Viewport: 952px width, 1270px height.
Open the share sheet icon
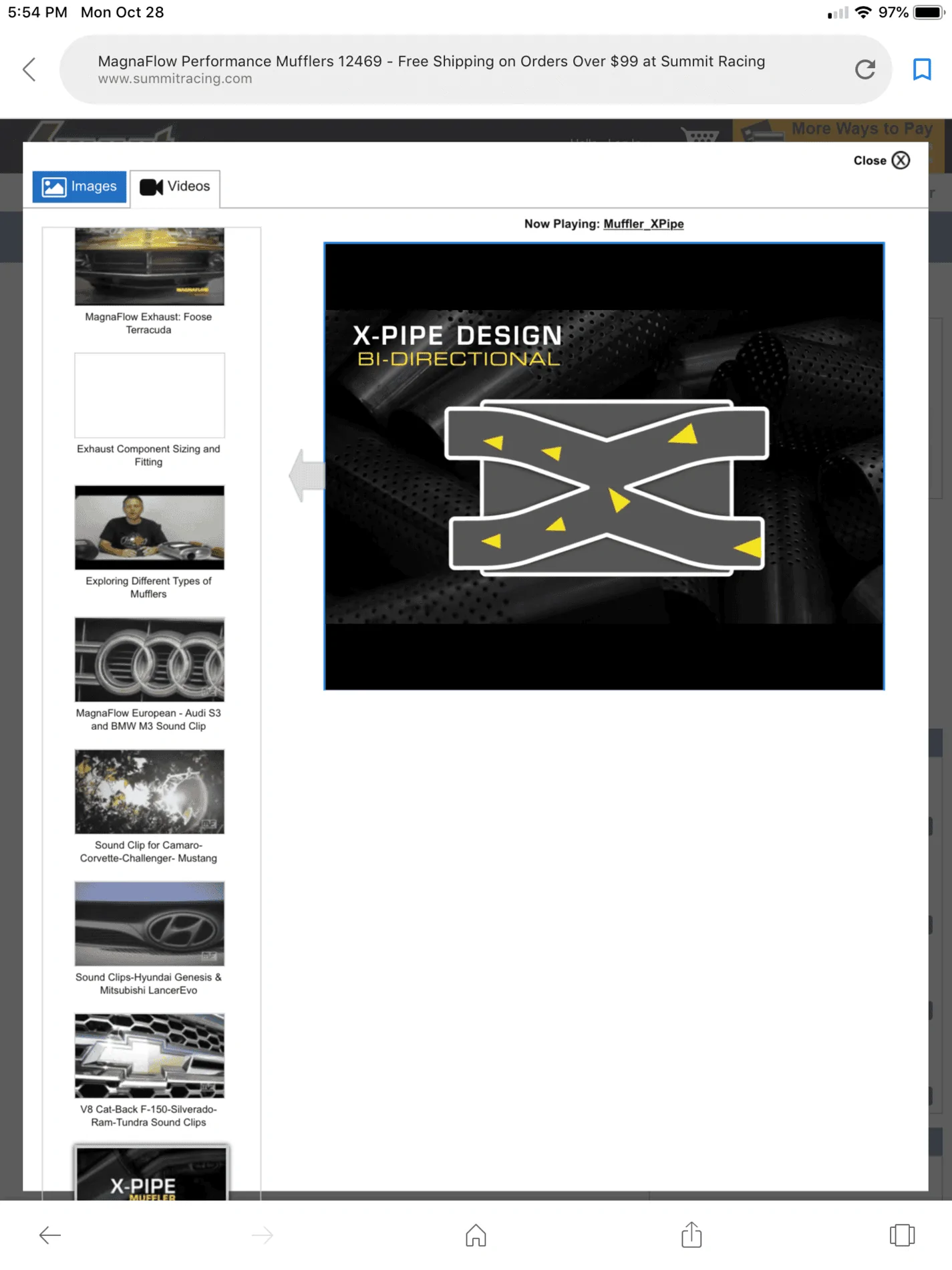[691, 1235]
